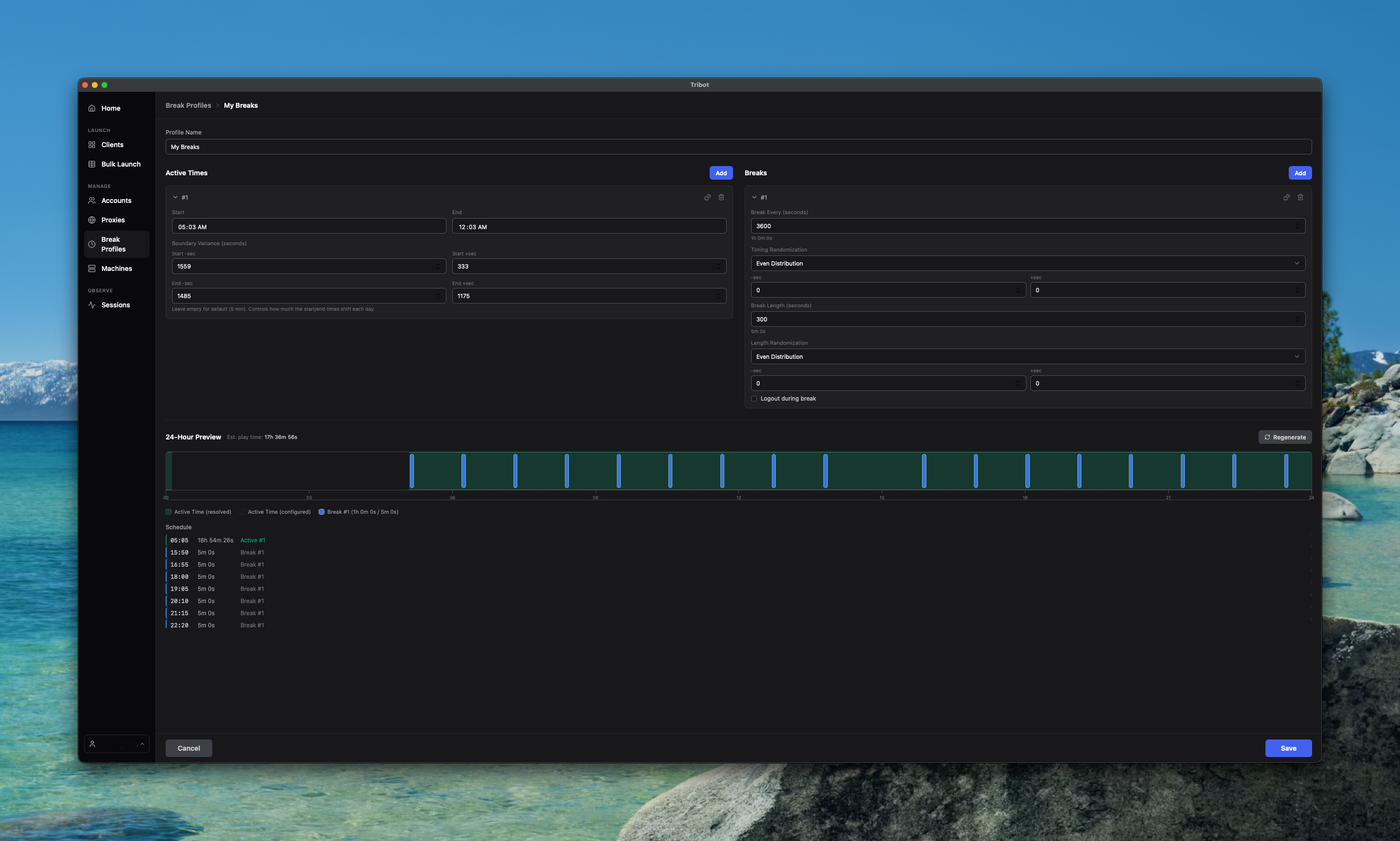Delete Active Time #1 with trash icon
Image resolution: width=1400 pixels, height=841 pixels.
(x=721, y=197)
